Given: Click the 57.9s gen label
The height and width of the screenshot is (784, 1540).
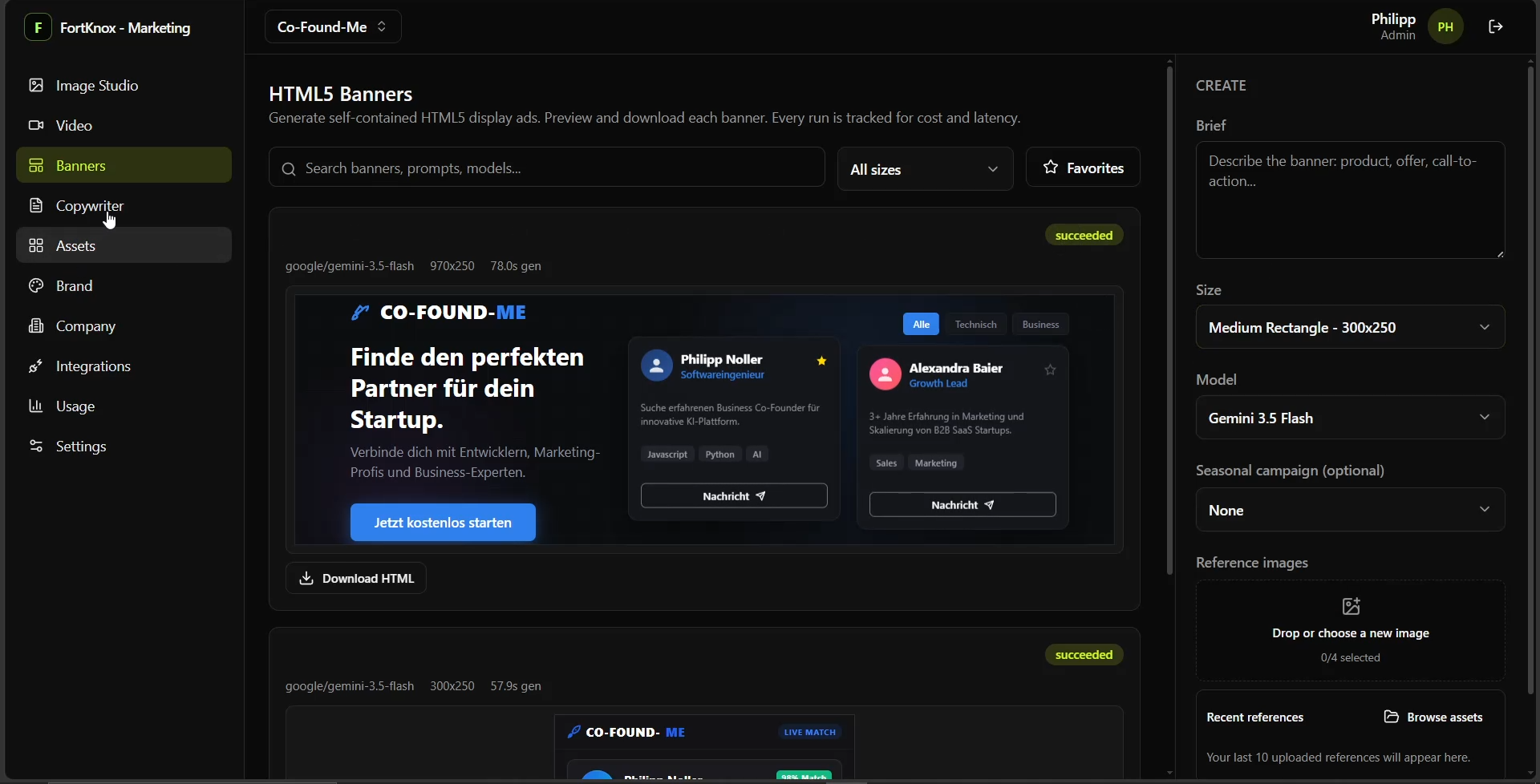Looking at the screenshot, I should (x=516, y=687).
